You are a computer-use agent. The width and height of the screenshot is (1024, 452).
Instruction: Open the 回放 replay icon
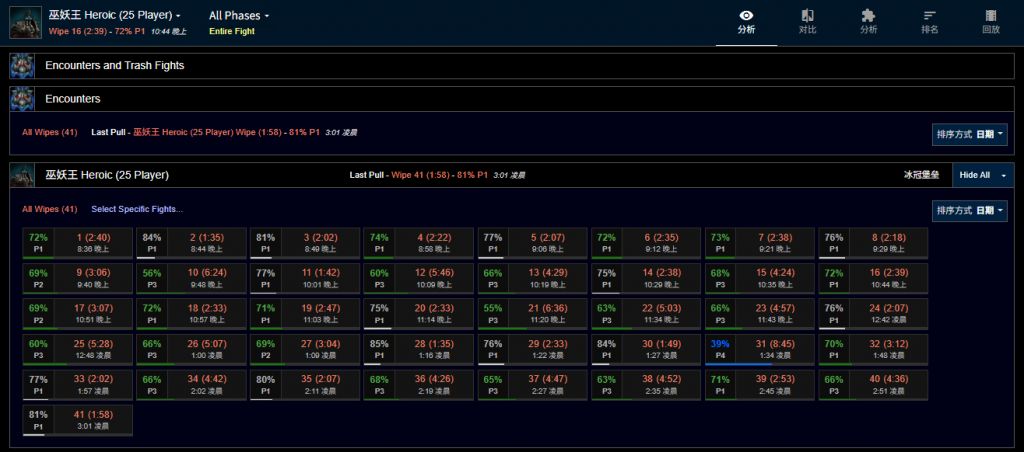click(x=990, y=21)
